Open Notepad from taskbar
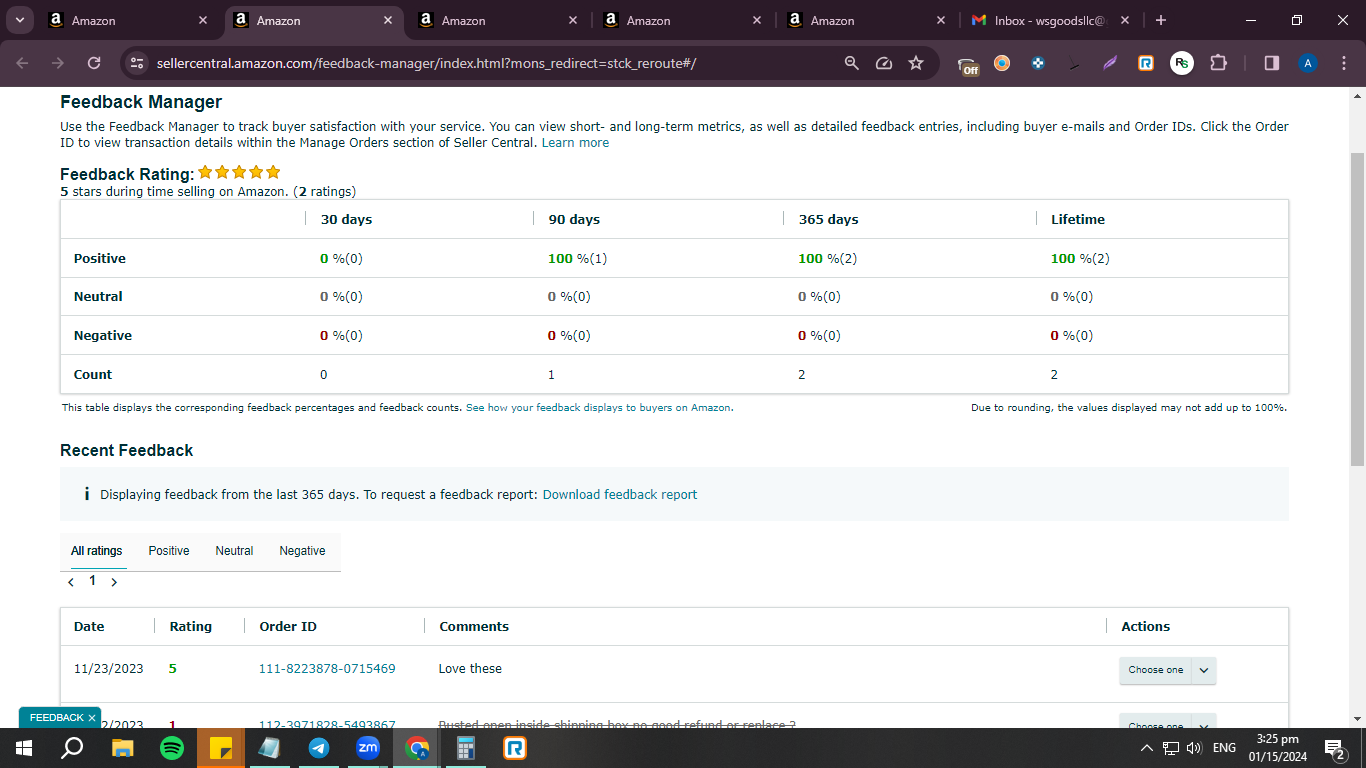1366x768 pixels. 270,748
